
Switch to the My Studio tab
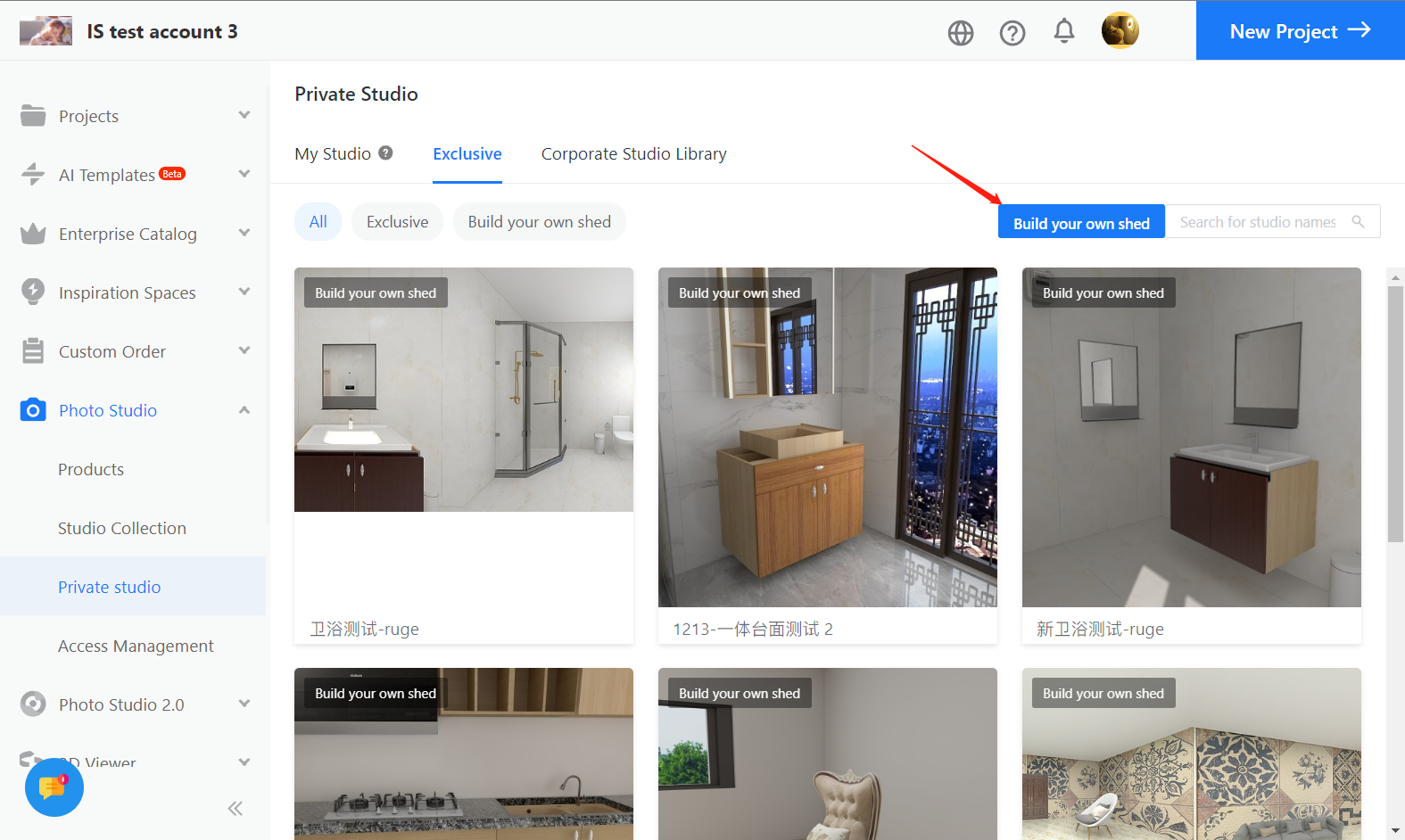[333, 154]
